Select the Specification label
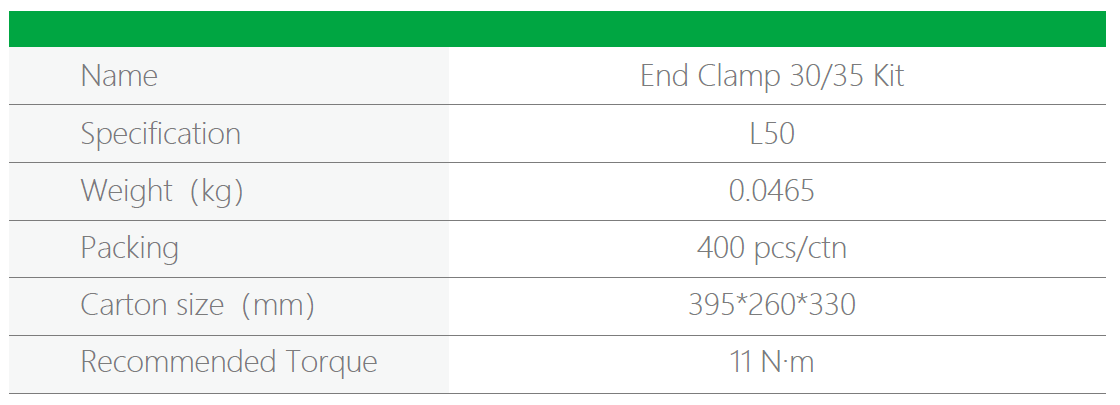Viewport: 1120px width, 405px height. pyautogui.click(x=160, y=134)
